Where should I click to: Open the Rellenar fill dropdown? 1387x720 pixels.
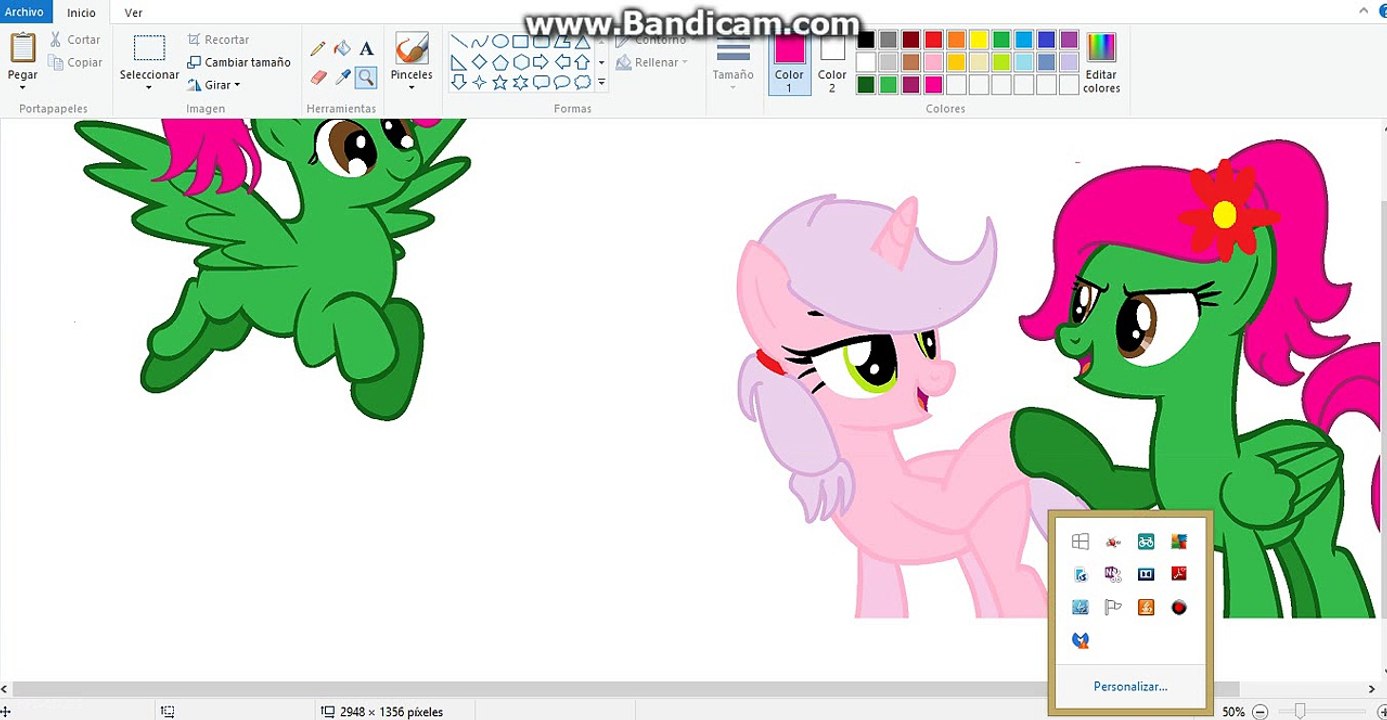point(652,62)
